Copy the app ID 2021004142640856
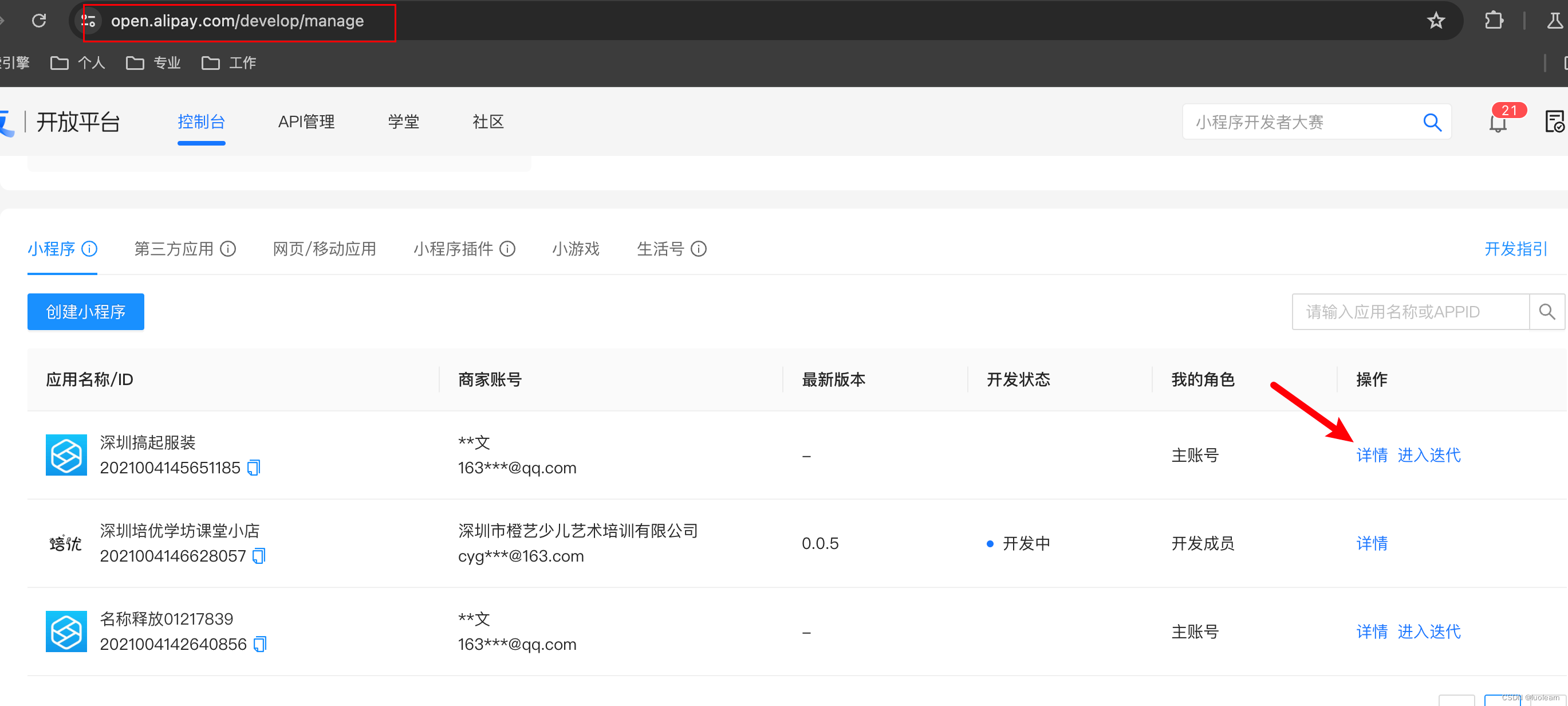 (x=260, y=645)
